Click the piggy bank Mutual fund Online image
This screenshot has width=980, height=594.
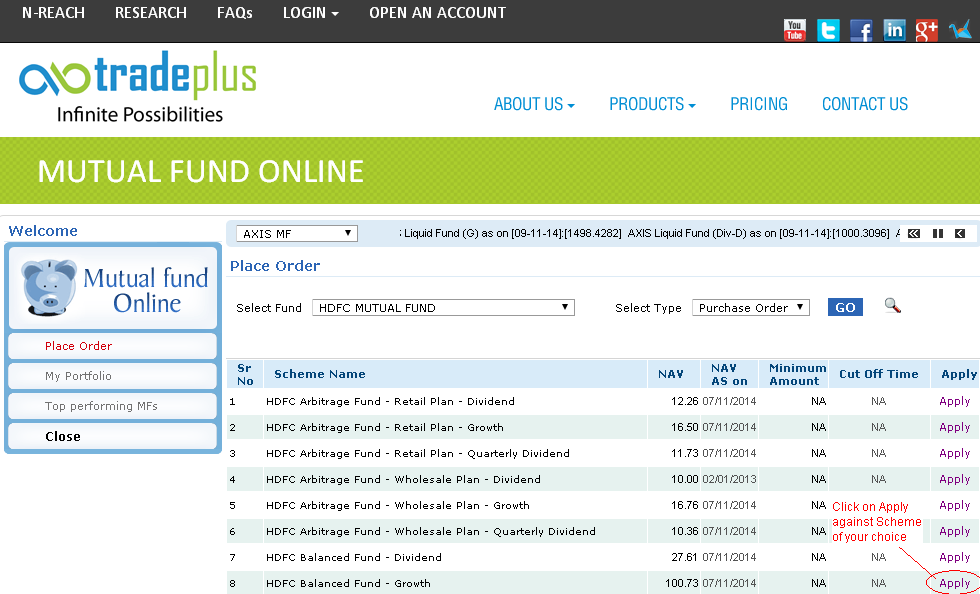tap(112, 287)
